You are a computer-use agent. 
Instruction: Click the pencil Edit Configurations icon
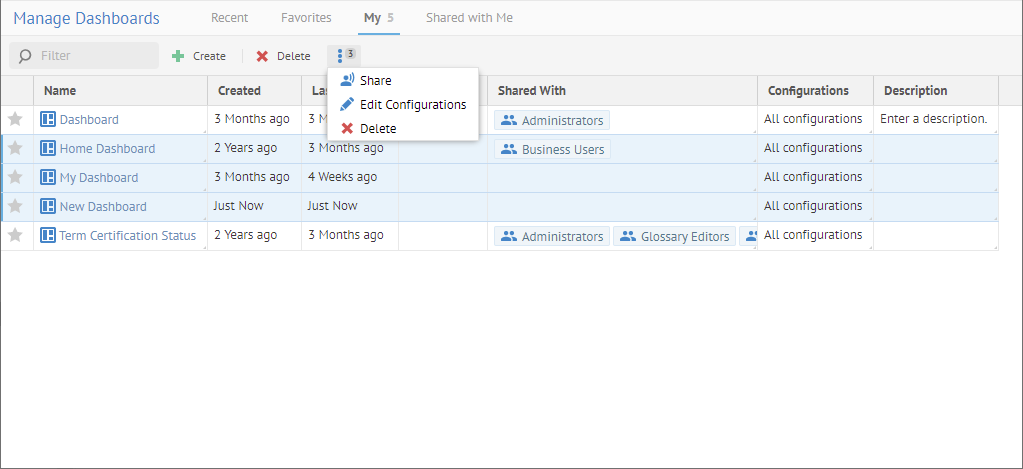[x=347, y=104]
